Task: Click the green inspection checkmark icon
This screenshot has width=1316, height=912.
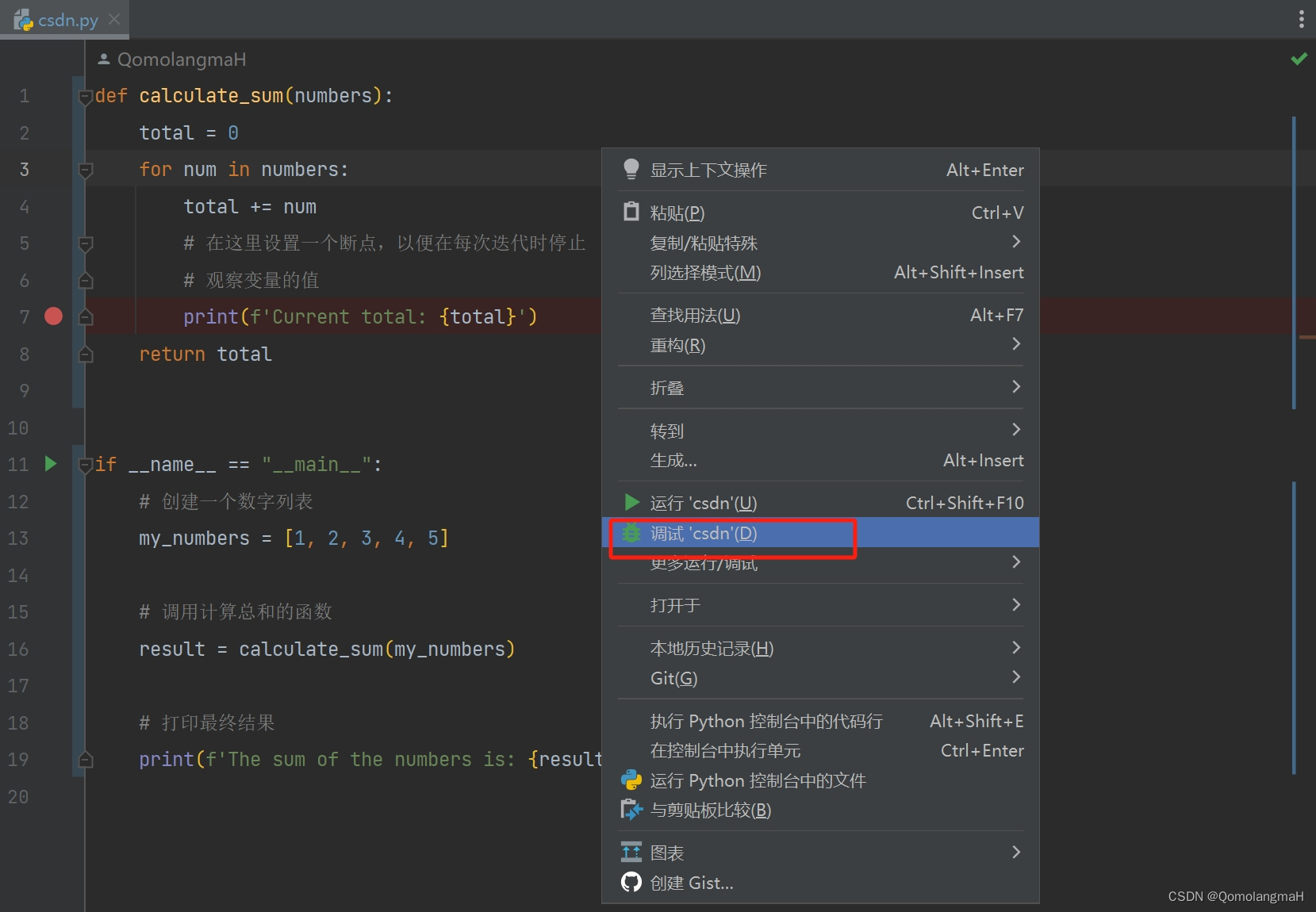Action: coord(1299,59)
